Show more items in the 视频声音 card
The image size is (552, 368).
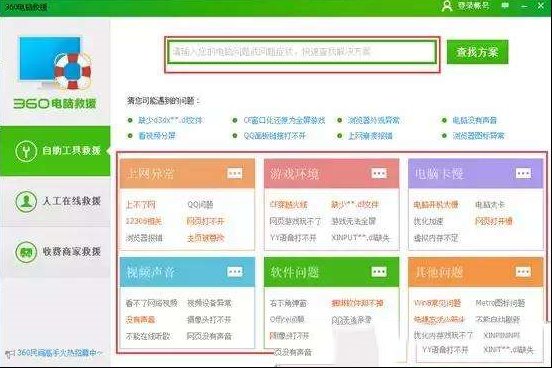(235, 272)
